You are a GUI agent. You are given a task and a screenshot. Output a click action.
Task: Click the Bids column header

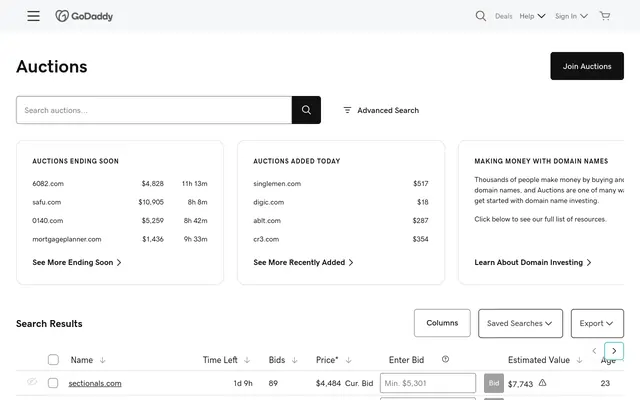[x=277, y=360]
